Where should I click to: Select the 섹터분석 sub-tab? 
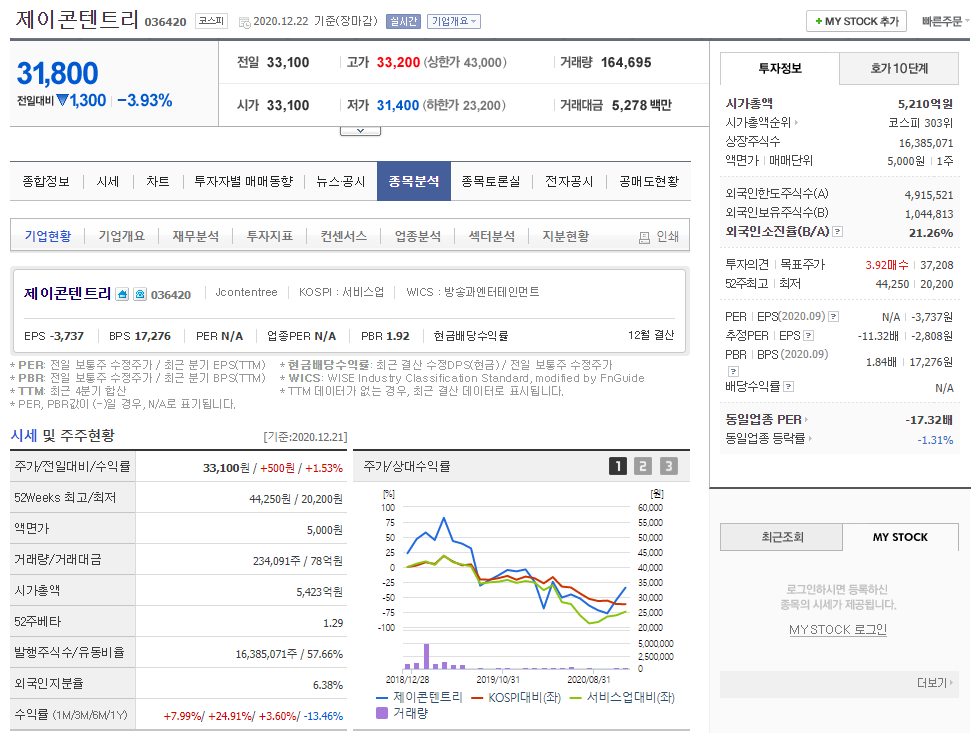(x=491, y=236)
